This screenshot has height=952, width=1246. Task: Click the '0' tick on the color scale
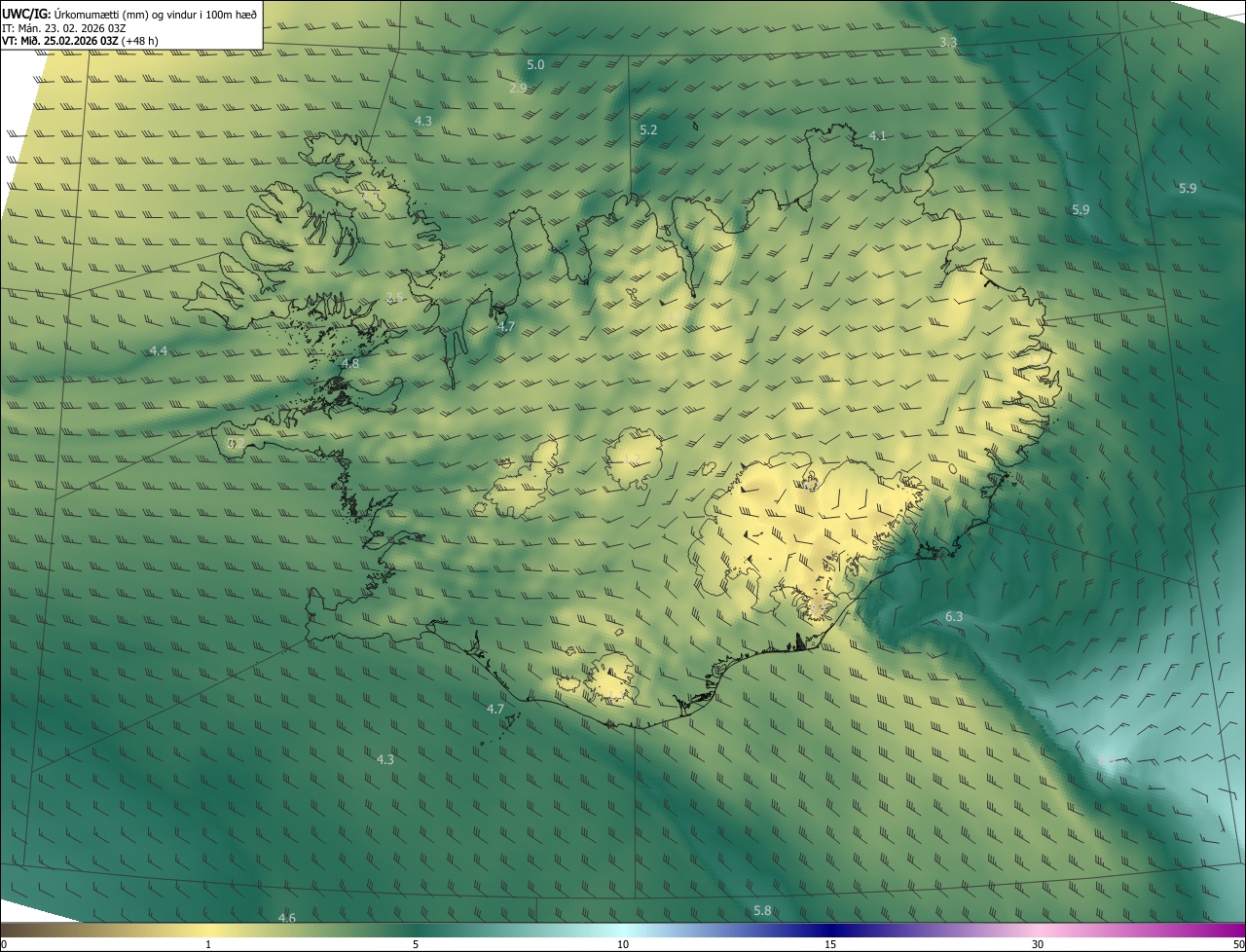(x=4, y=944)
